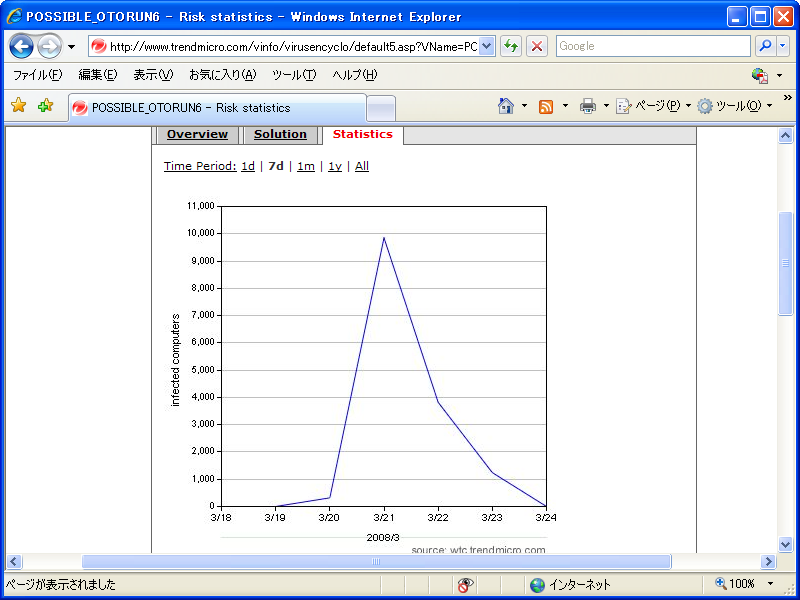Screen dimensions: 800x600
Task: Click the vertical scrollbar down arrow
Action: pyautogui.click(x=786, y=544)
